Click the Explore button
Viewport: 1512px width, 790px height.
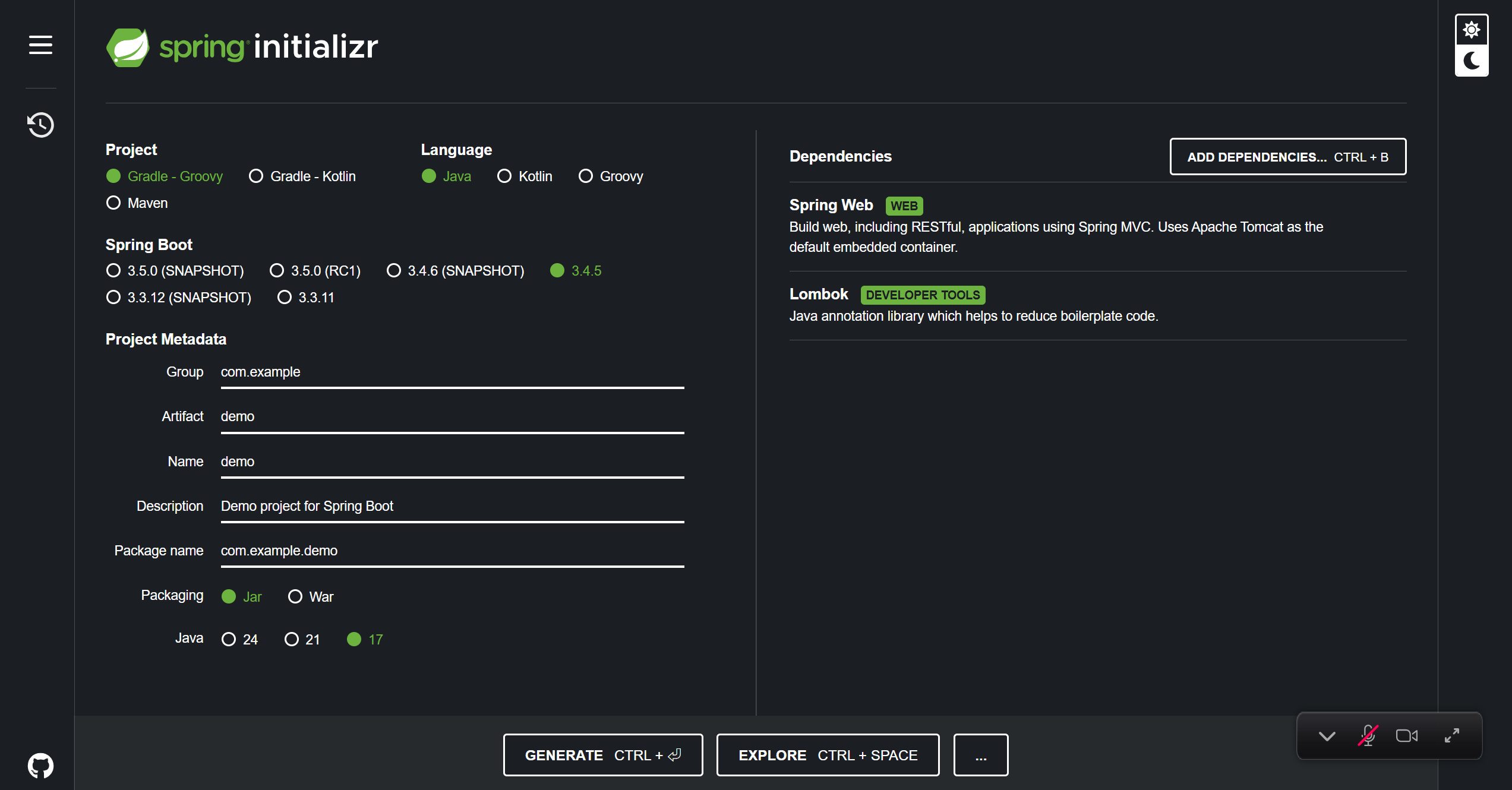click(x=828, y=755)
